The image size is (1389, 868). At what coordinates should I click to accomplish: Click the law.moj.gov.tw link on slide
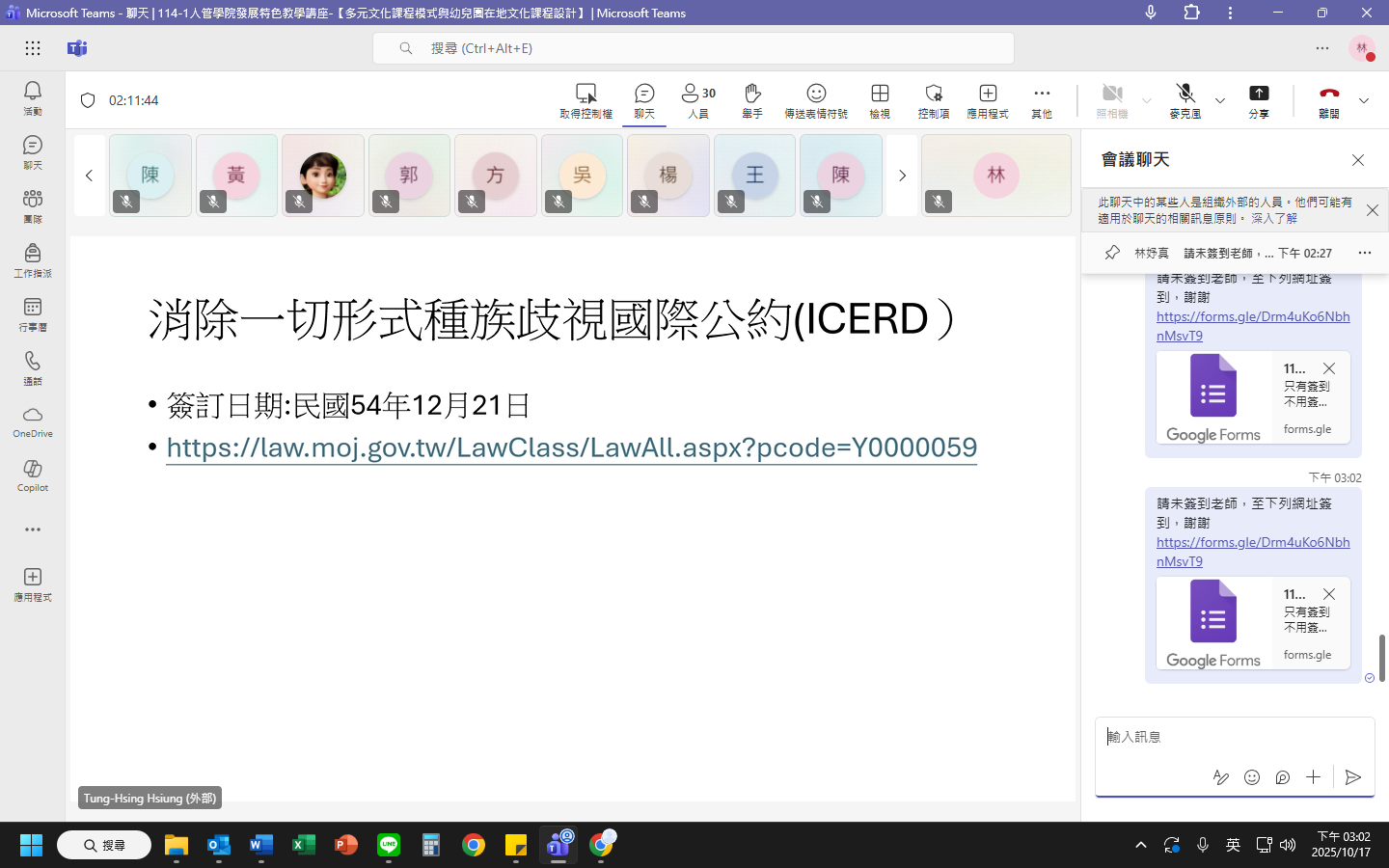[x=571, y=448]
